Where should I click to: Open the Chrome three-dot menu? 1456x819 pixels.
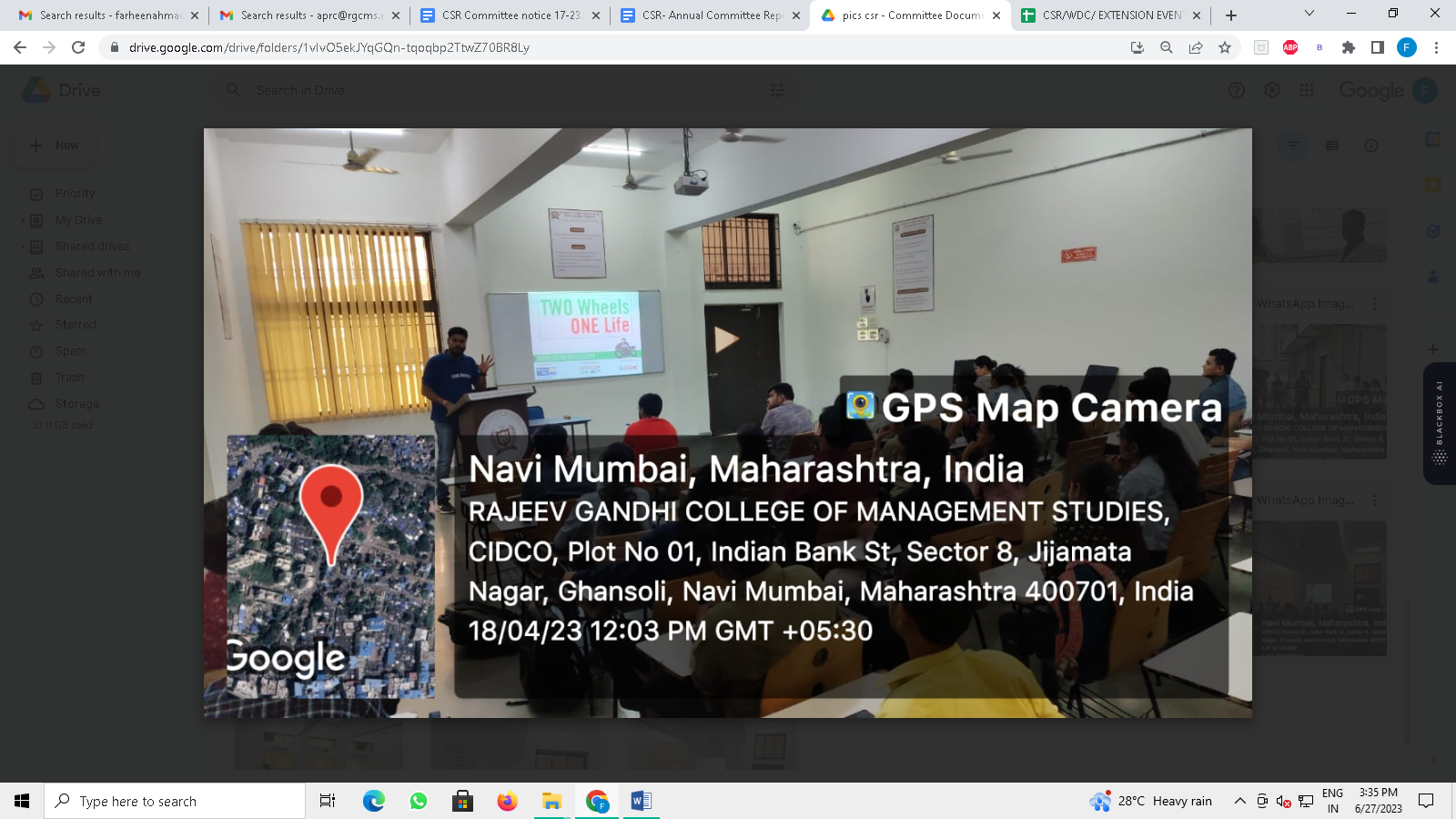click(x=1436, y=47)
